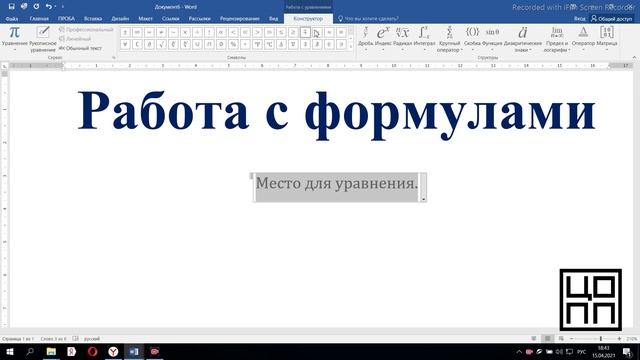The image size is (640, 360).
Task: Insert the for-all ∀ symbol
Action: 125,44
